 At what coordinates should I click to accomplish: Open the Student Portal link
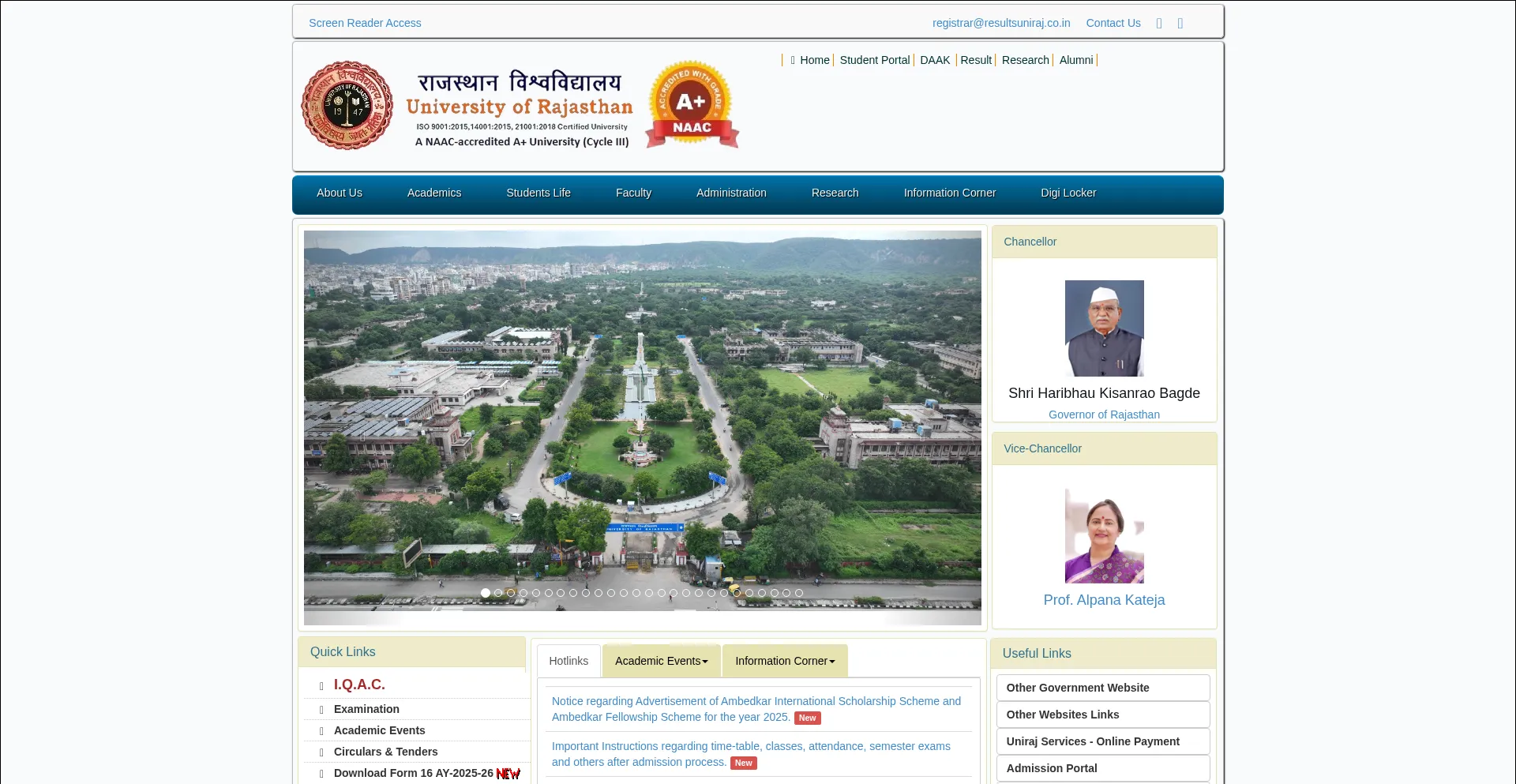875,60
